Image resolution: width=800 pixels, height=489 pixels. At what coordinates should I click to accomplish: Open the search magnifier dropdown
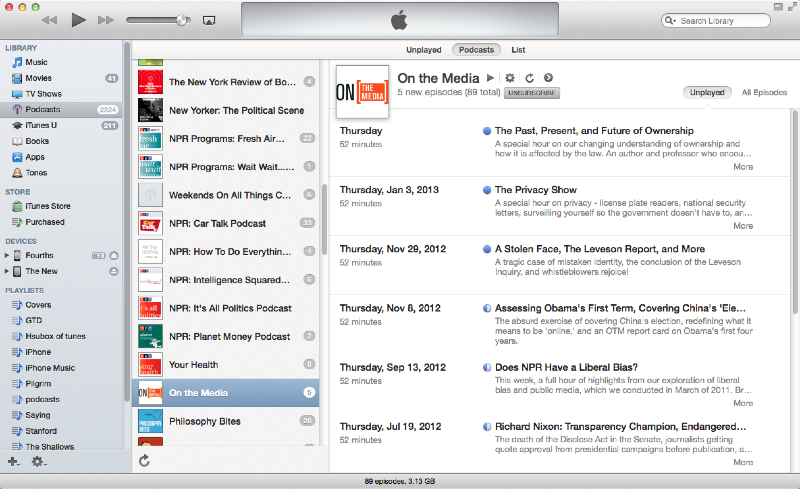[669, 21]
